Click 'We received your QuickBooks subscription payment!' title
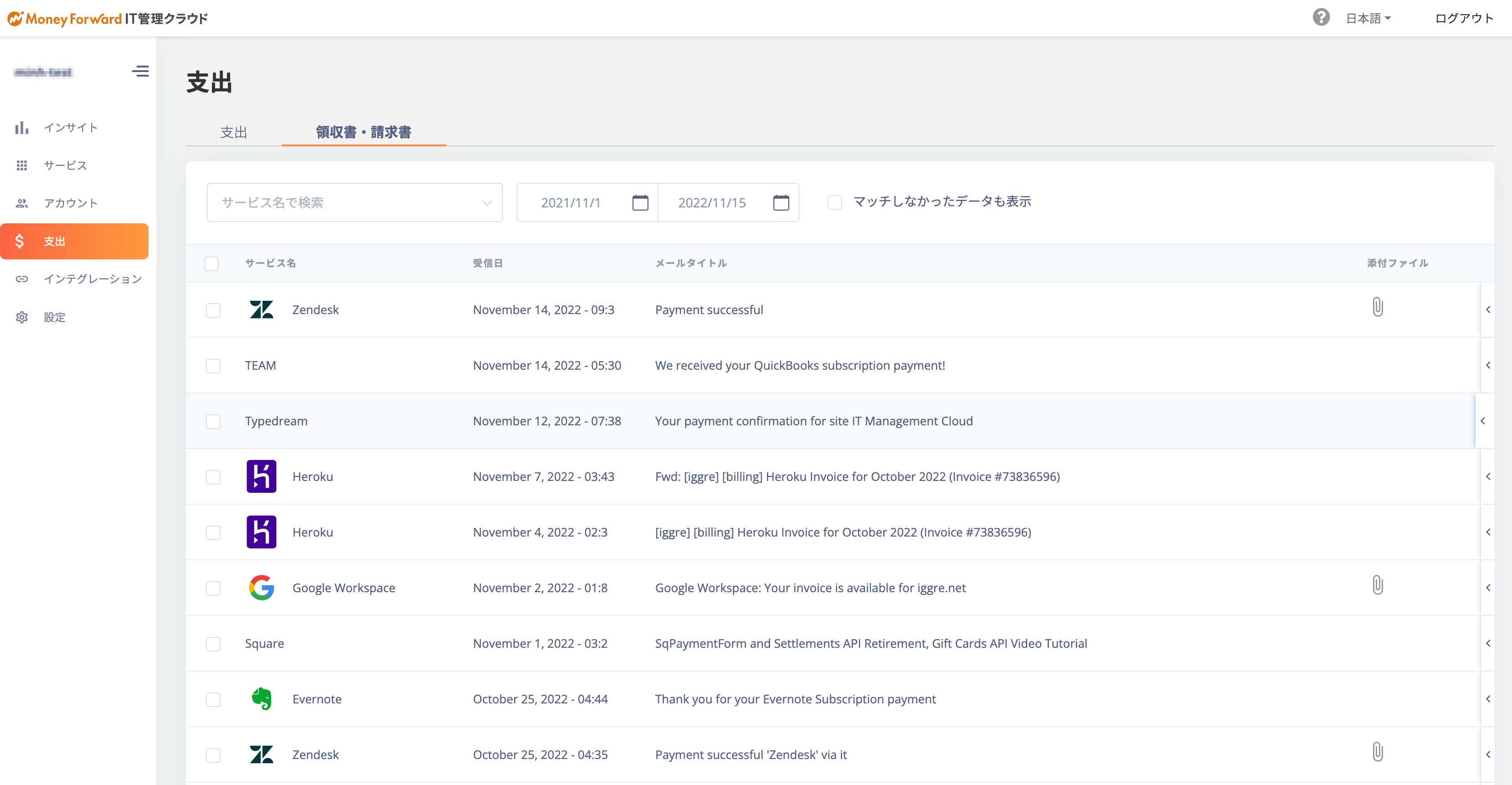 click(800, 365)
